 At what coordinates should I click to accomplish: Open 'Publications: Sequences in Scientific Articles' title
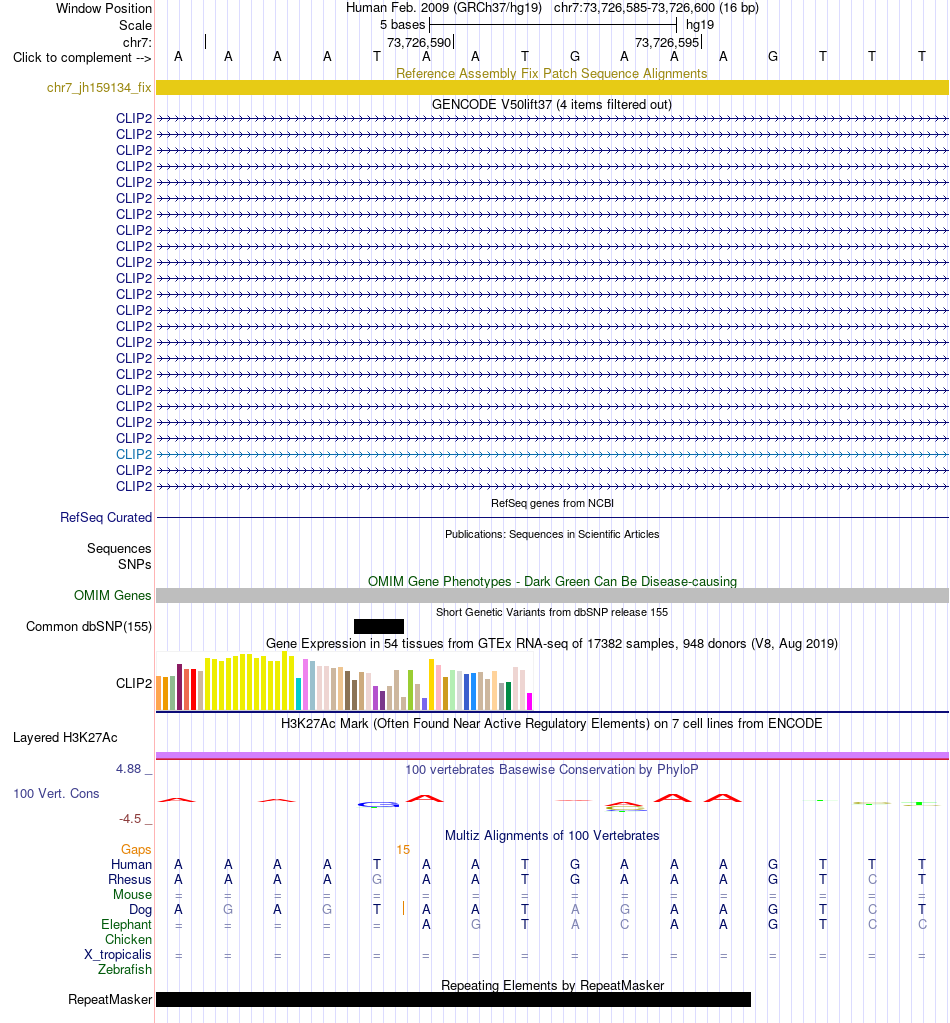(552, 534)
